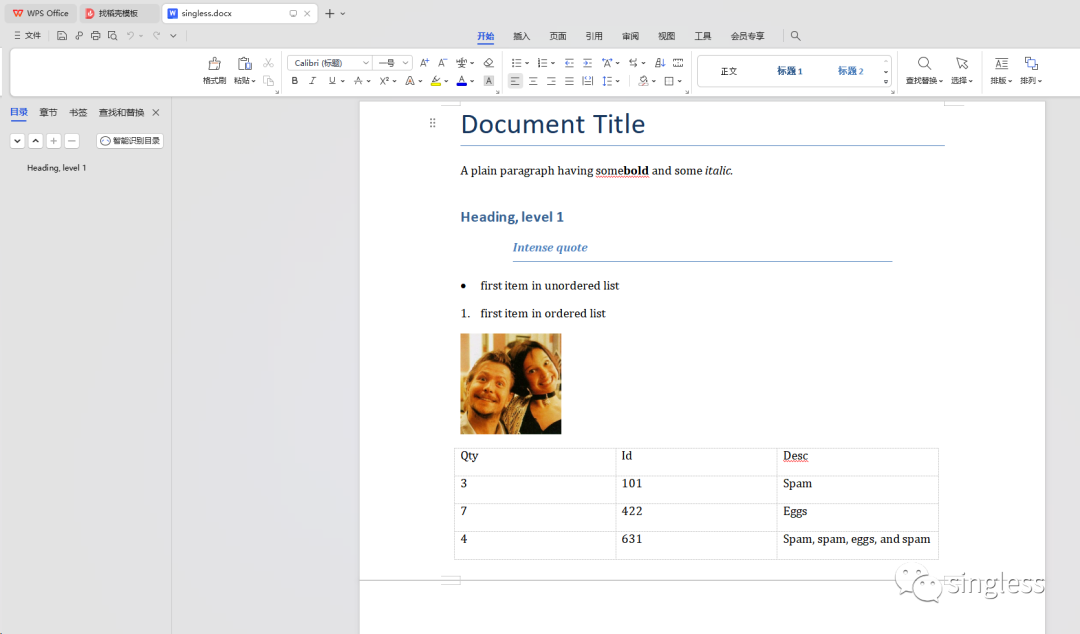This screenshot has height=634, width=1080.
Task: Click the Save icon in quick access bar
Action: (x=62, y=36)
